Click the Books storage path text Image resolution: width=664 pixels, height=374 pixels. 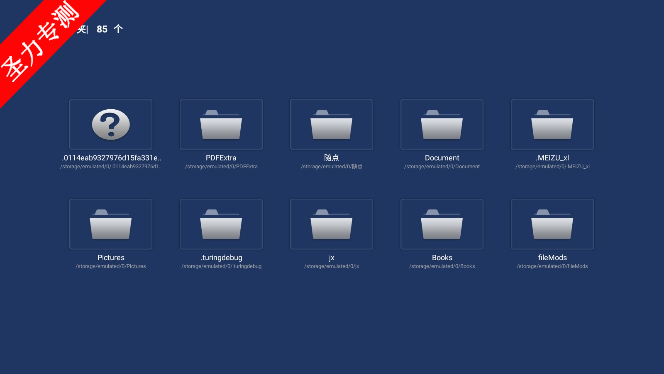pos(442,266)
